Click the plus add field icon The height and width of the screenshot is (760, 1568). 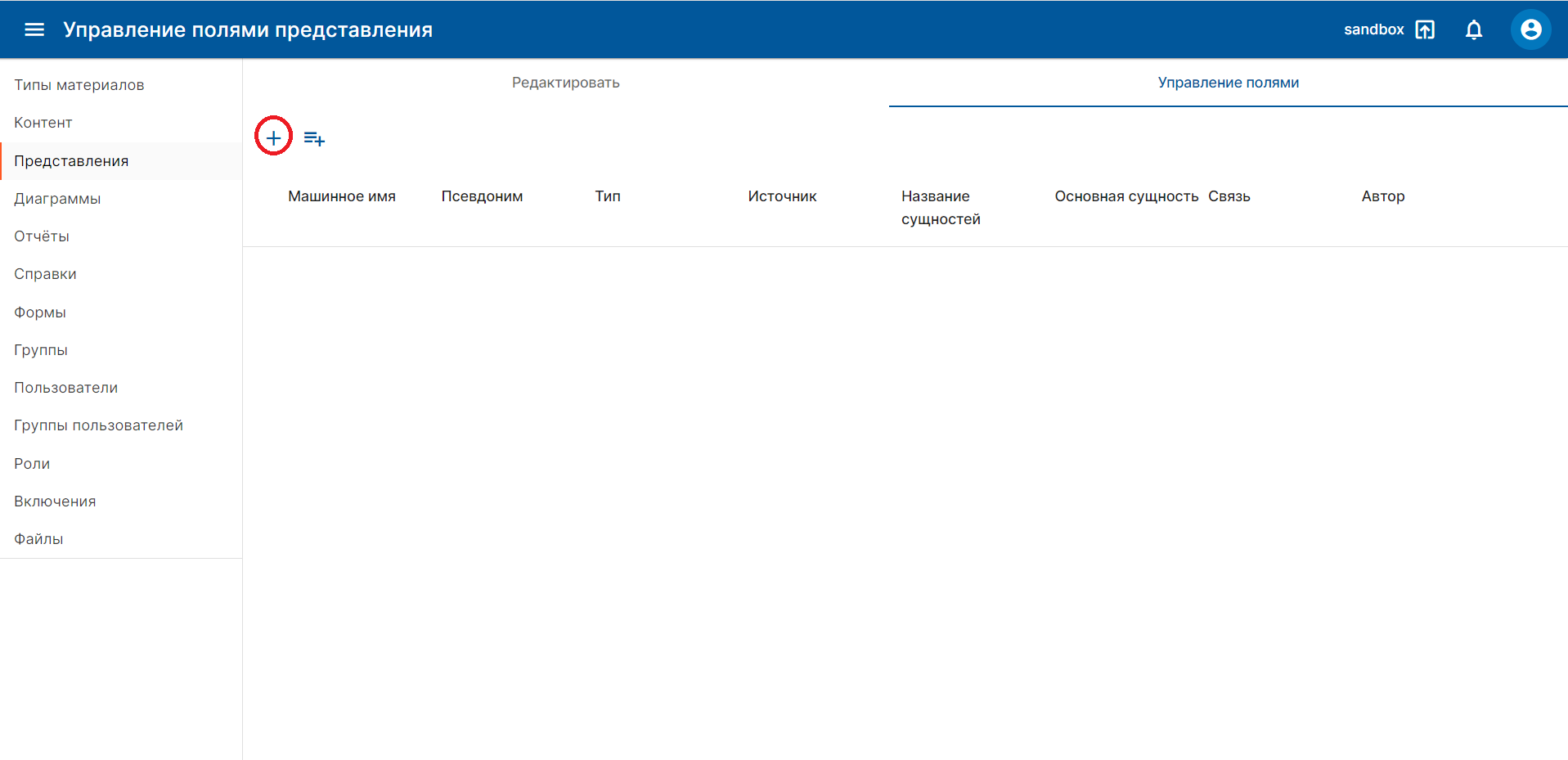point(273,138)
